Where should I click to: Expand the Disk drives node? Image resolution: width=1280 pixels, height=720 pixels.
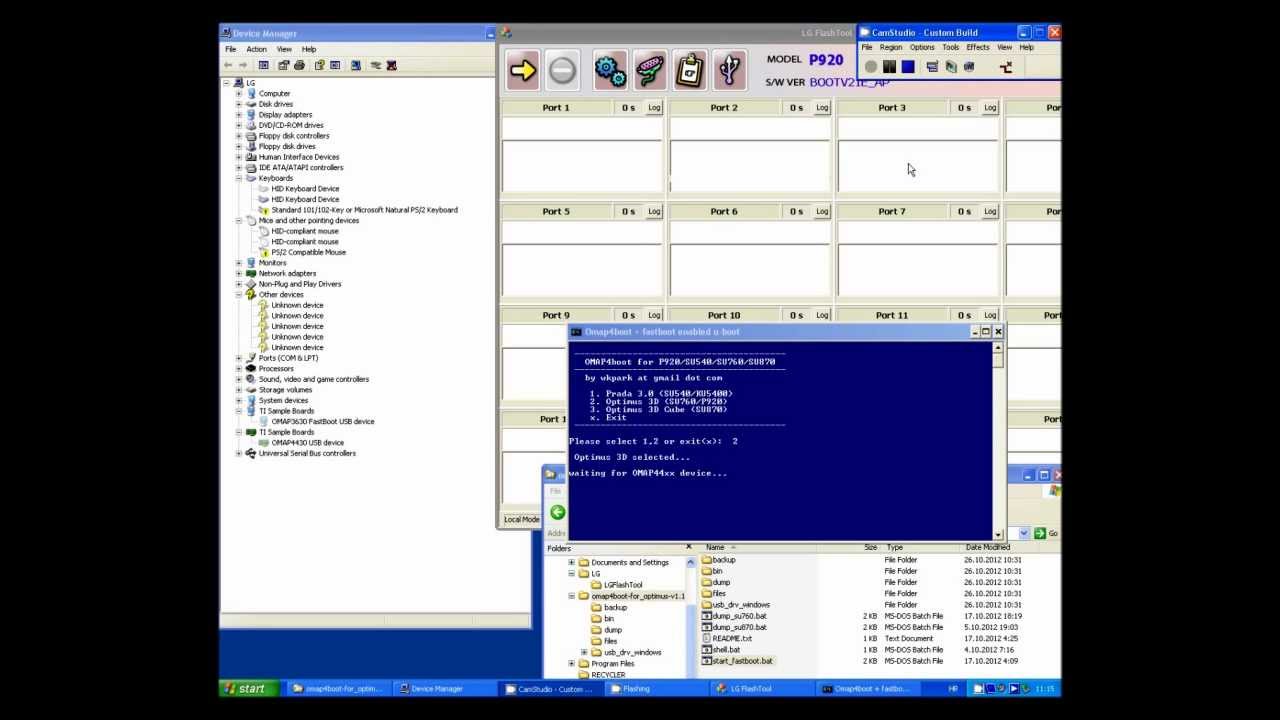239,104
